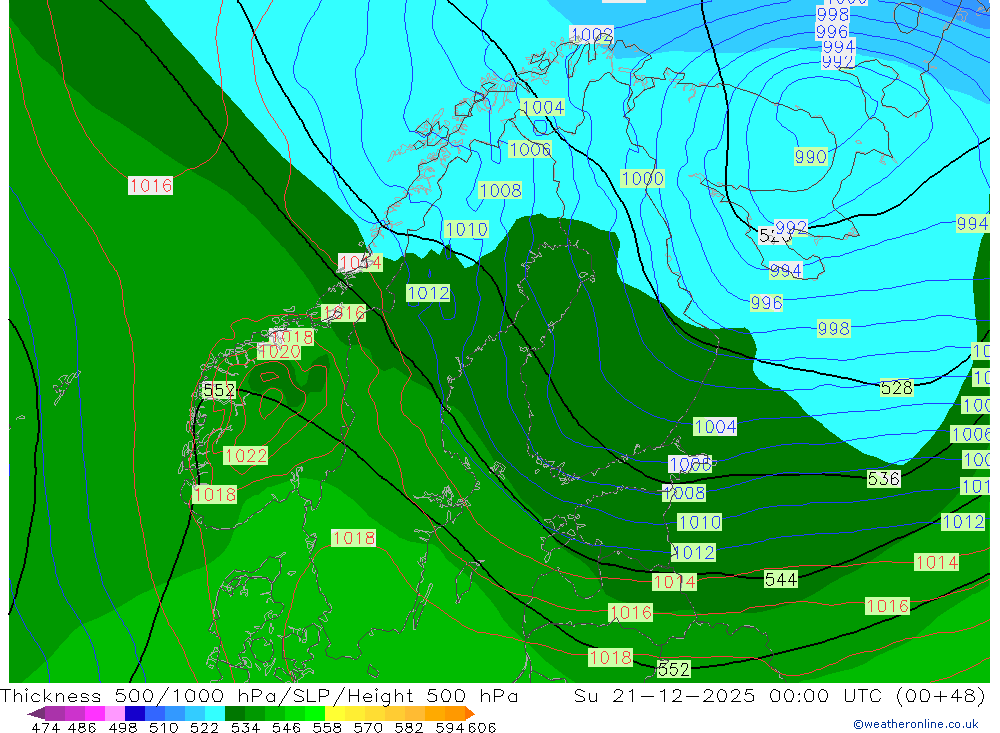Click the purple left arrow of color scale
This screenshot has width=1000, height=733.
pos(36,713)
